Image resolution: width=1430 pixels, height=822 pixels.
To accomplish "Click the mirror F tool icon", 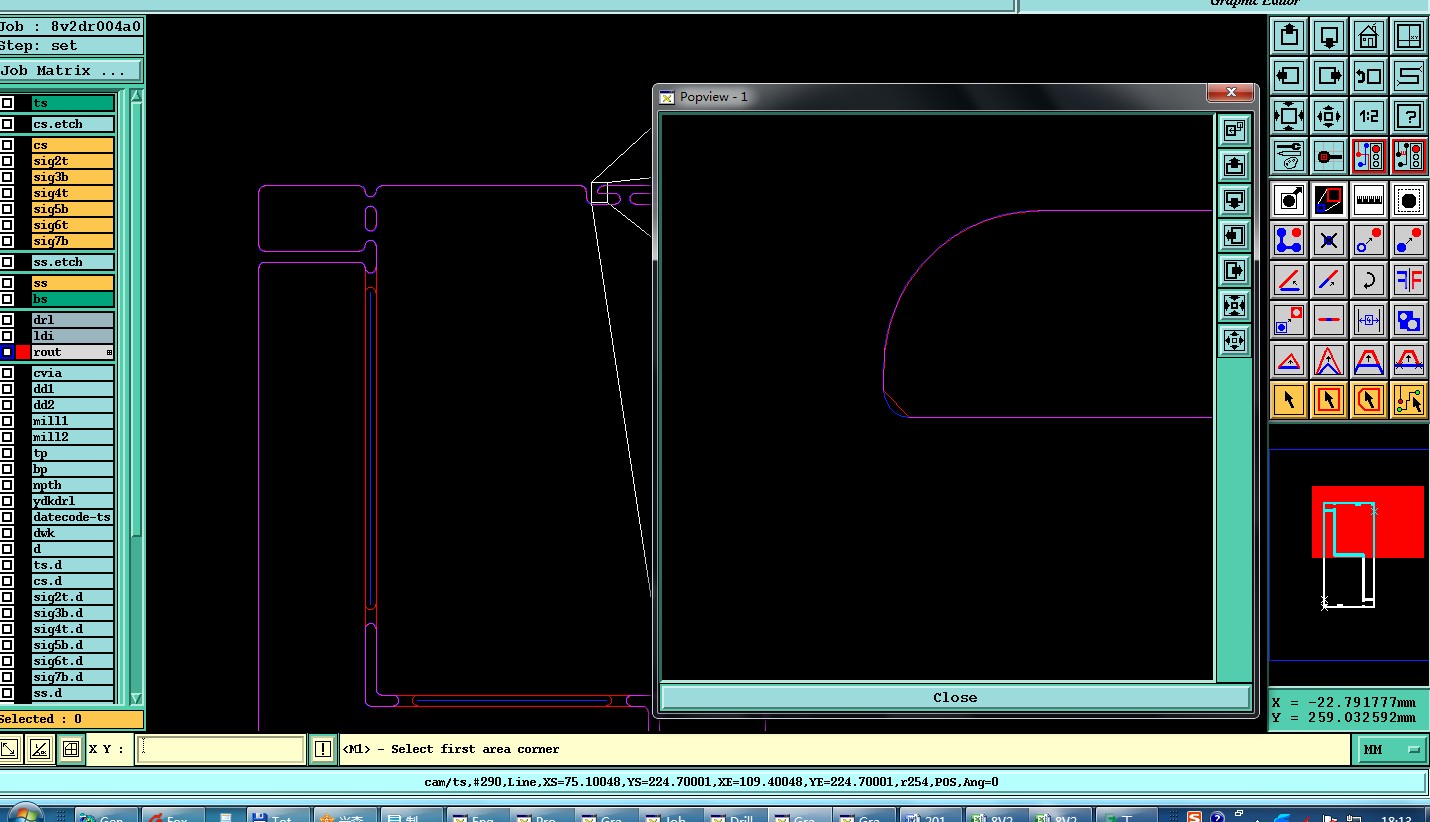I will click(1409, 280).
